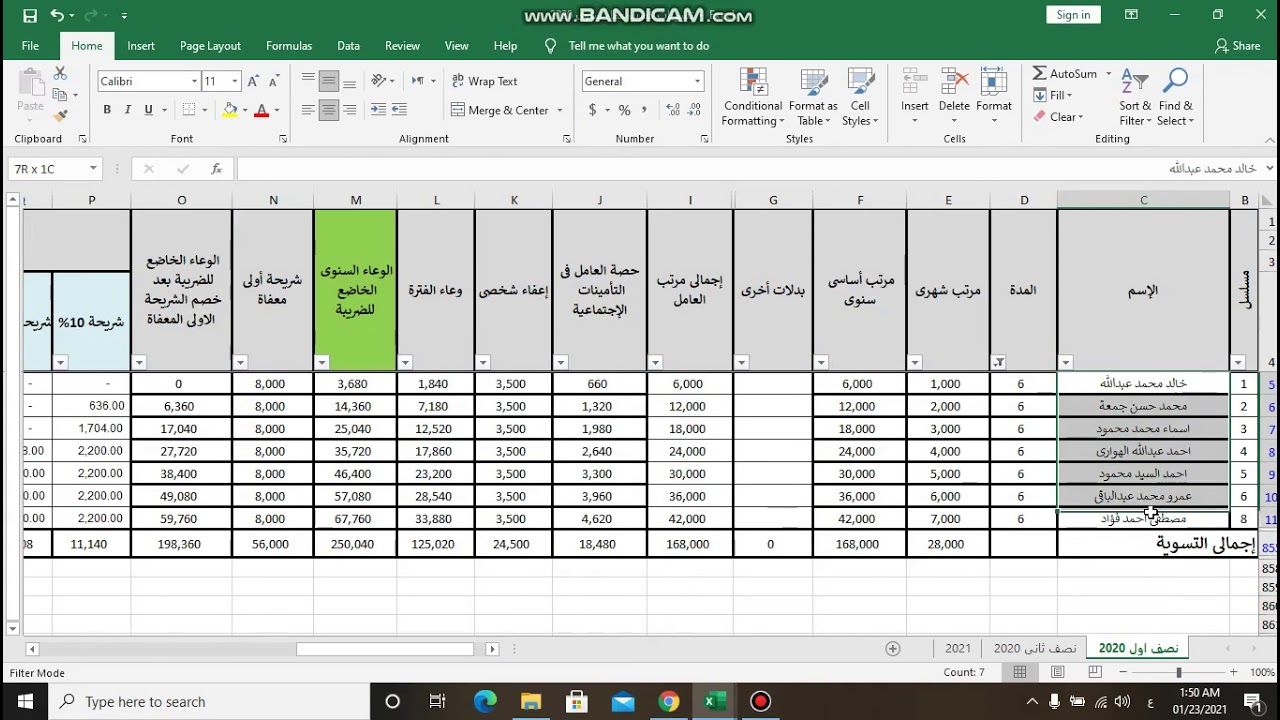Open the active filter on المدة column
The height and width of the screenshot is (720, 1280).
(x=998, y=363)
